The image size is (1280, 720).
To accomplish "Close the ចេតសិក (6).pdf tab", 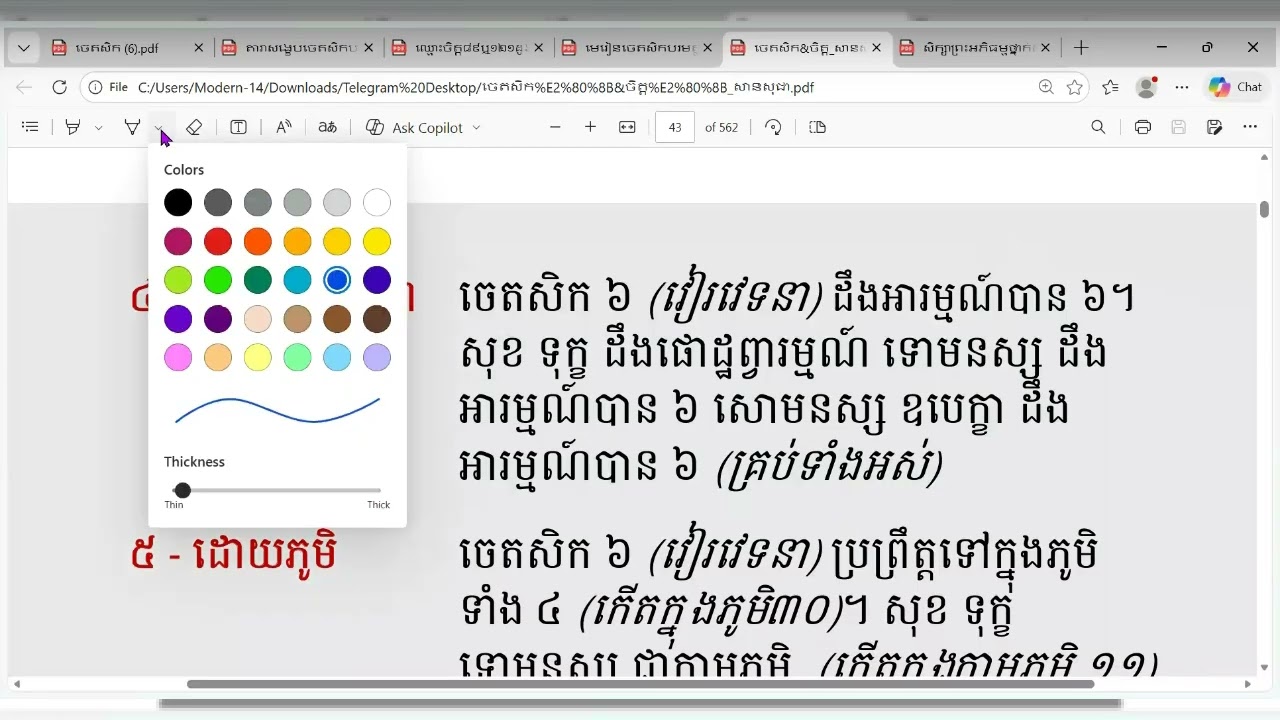I will tap(198, 47).
